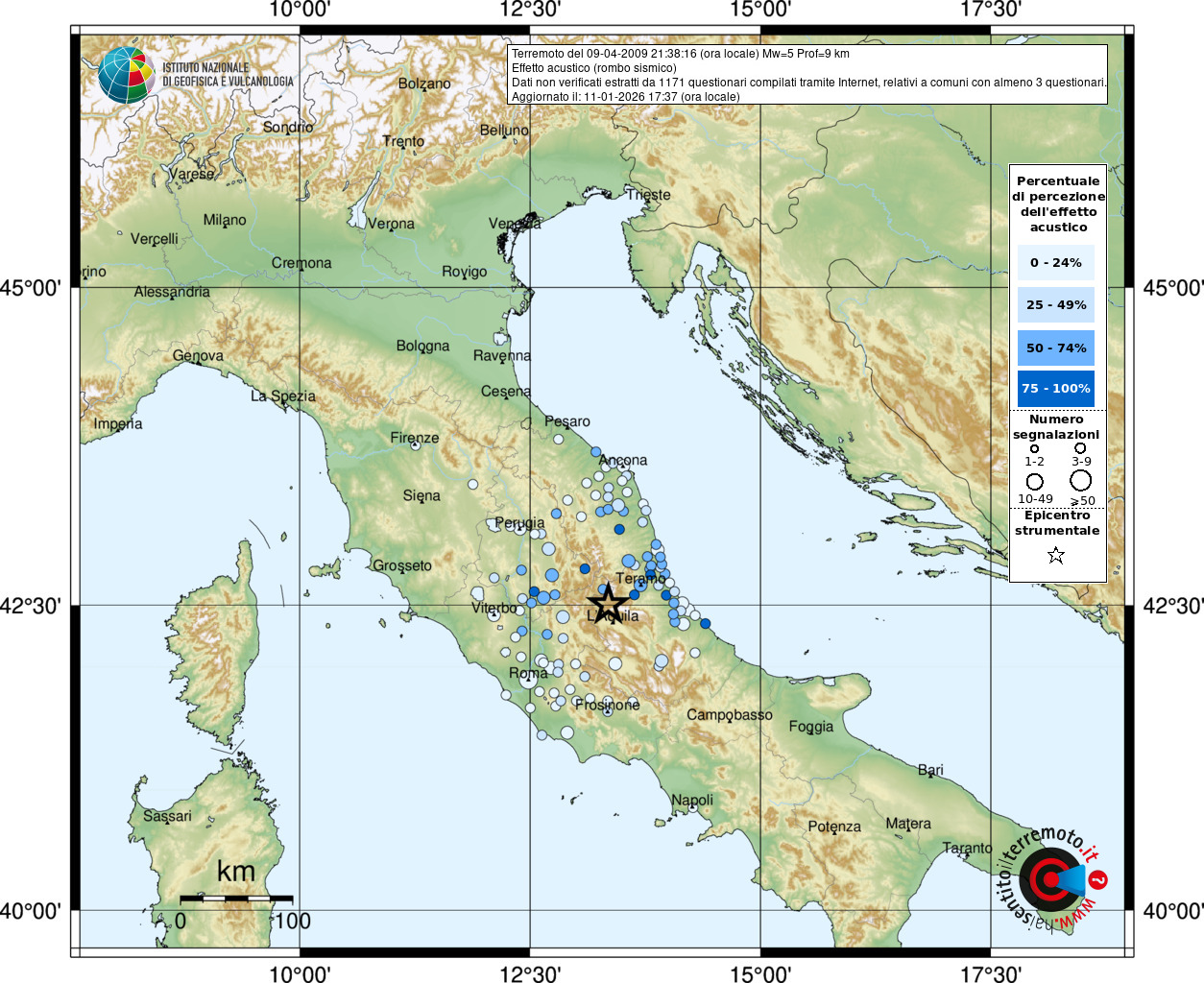Click the Istituto Nazionale di Geofisica text
The height and width of the screenshot is (983, 1204).
[x=228, y=75]
